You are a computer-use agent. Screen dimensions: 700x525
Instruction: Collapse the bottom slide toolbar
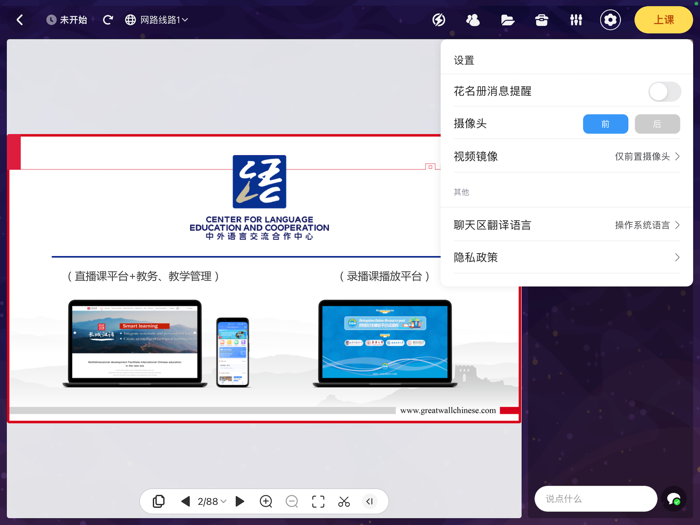click(x=370, y=501)
